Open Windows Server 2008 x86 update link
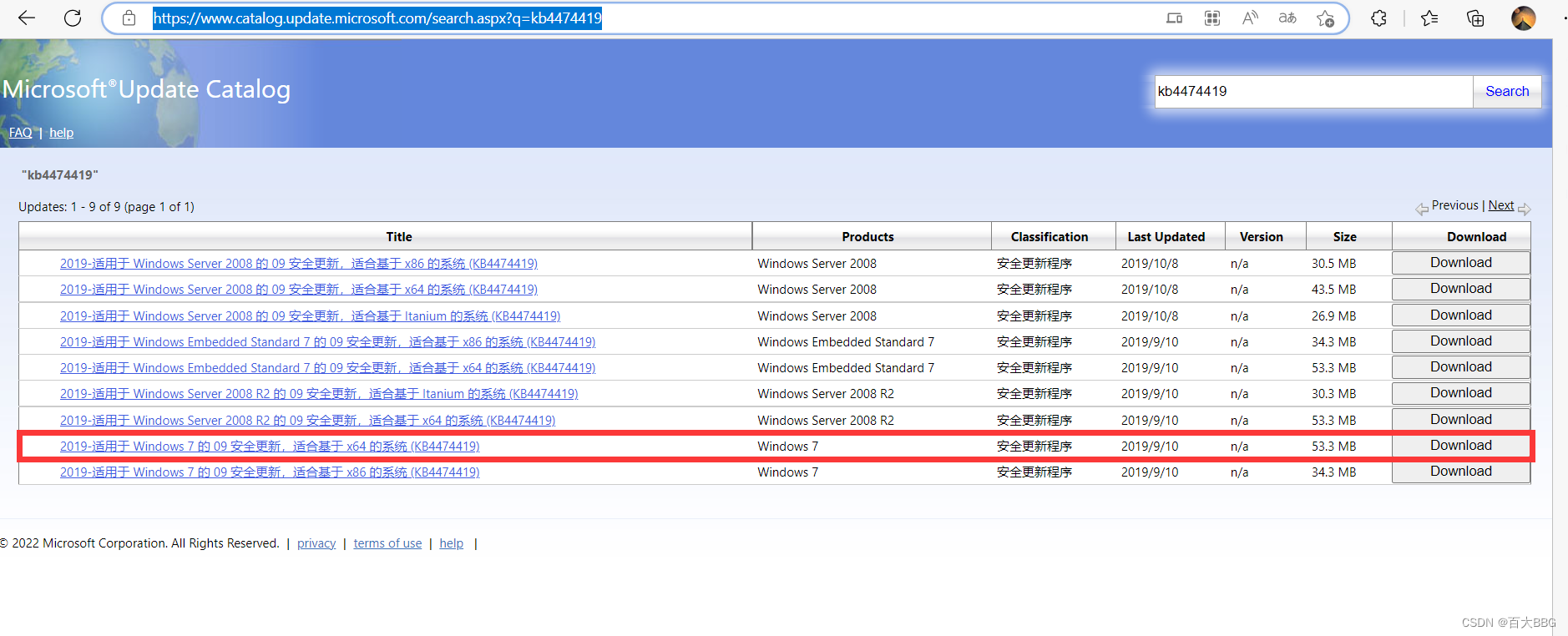The image size is (1568, 636). tap(299, 264)
